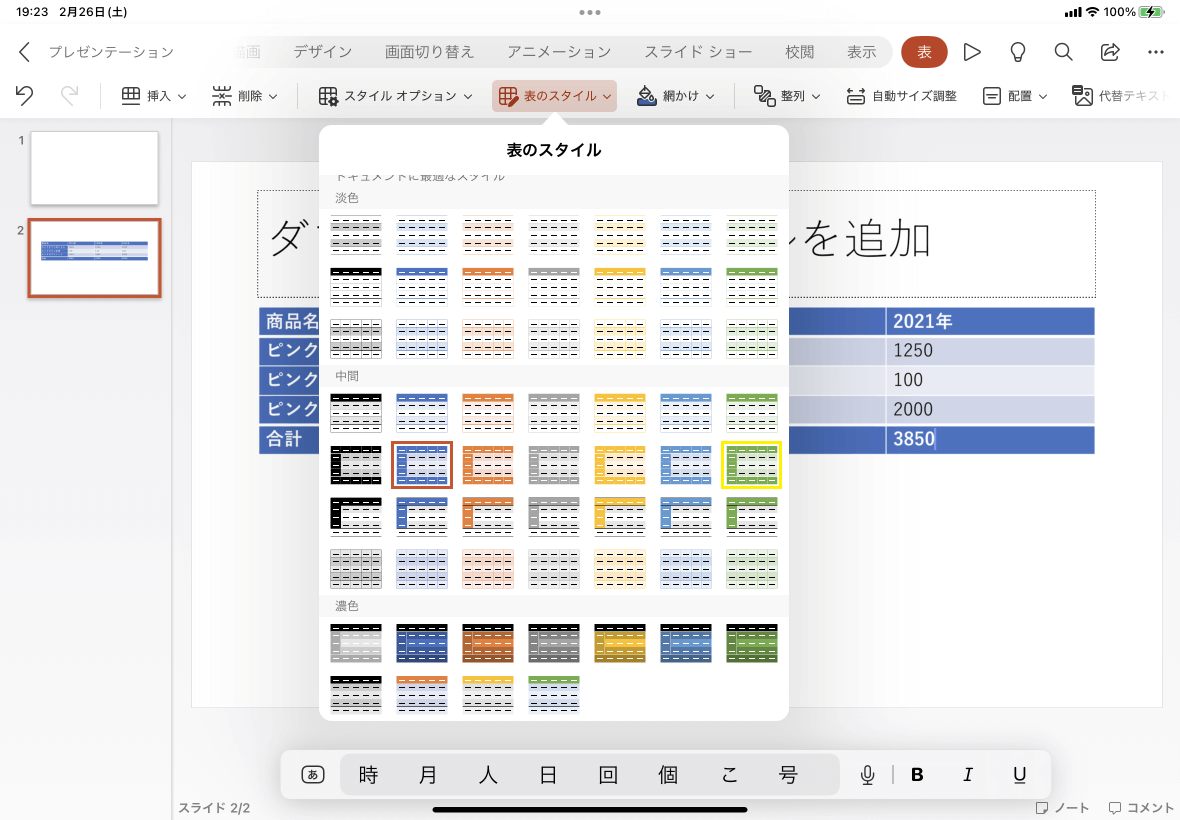Choose the first orange style under 濃色
This screenshot has height=820, width=1180.
coord(488,642)
